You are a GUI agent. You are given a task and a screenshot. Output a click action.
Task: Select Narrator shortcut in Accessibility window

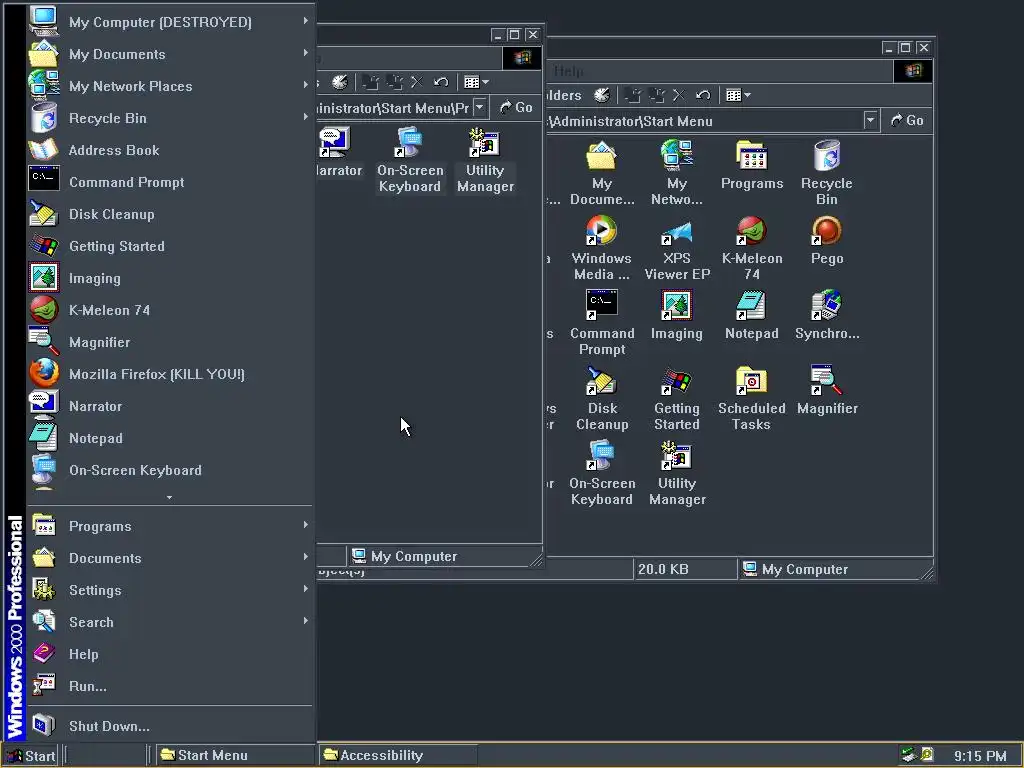pyautogui.click(x=337, y=153)
